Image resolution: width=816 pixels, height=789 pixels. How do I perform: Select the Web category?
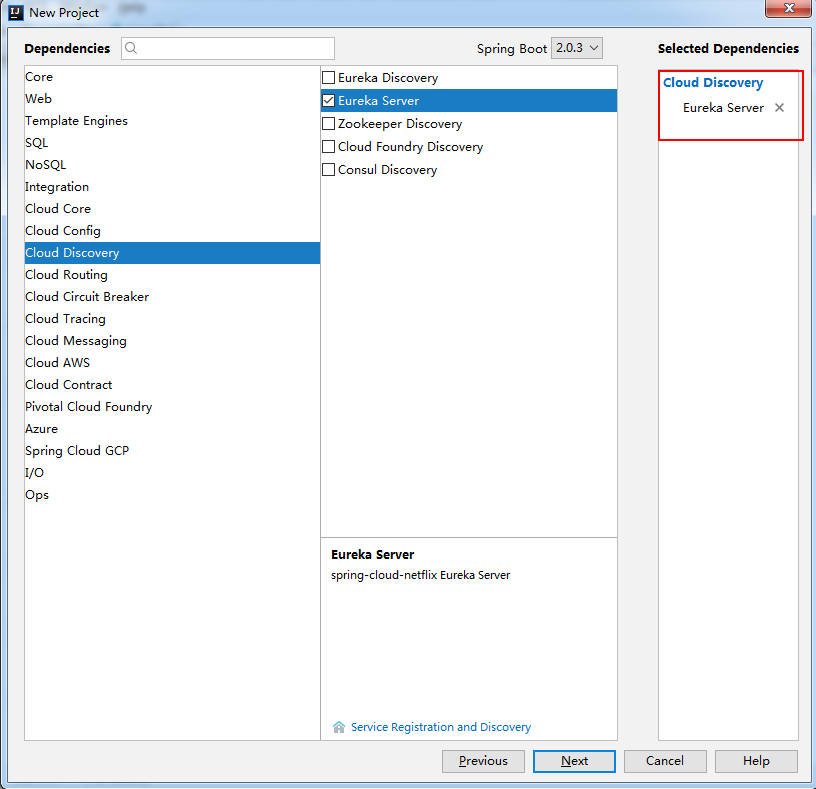point(172,99)
